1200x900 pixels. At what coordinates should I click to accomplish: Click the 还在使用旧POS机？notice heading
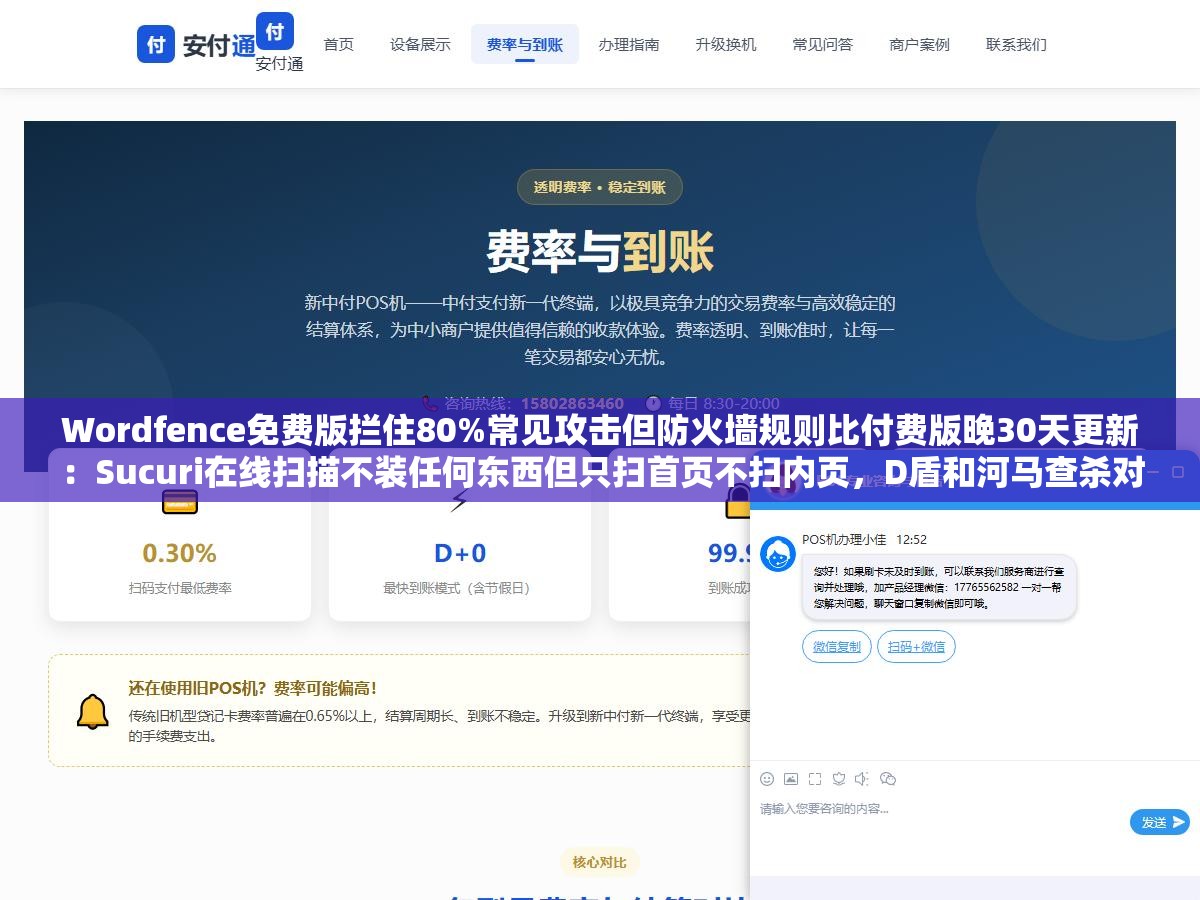click(253, 688)
